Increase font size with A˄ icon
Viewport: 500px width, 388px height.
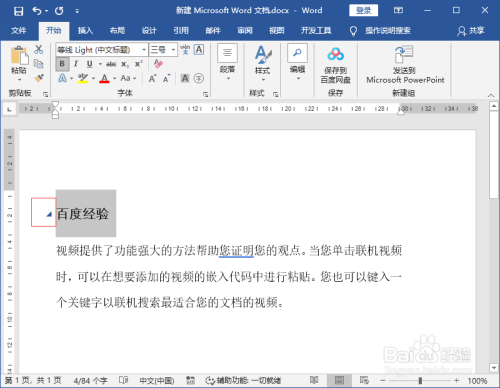click(152, 79)
